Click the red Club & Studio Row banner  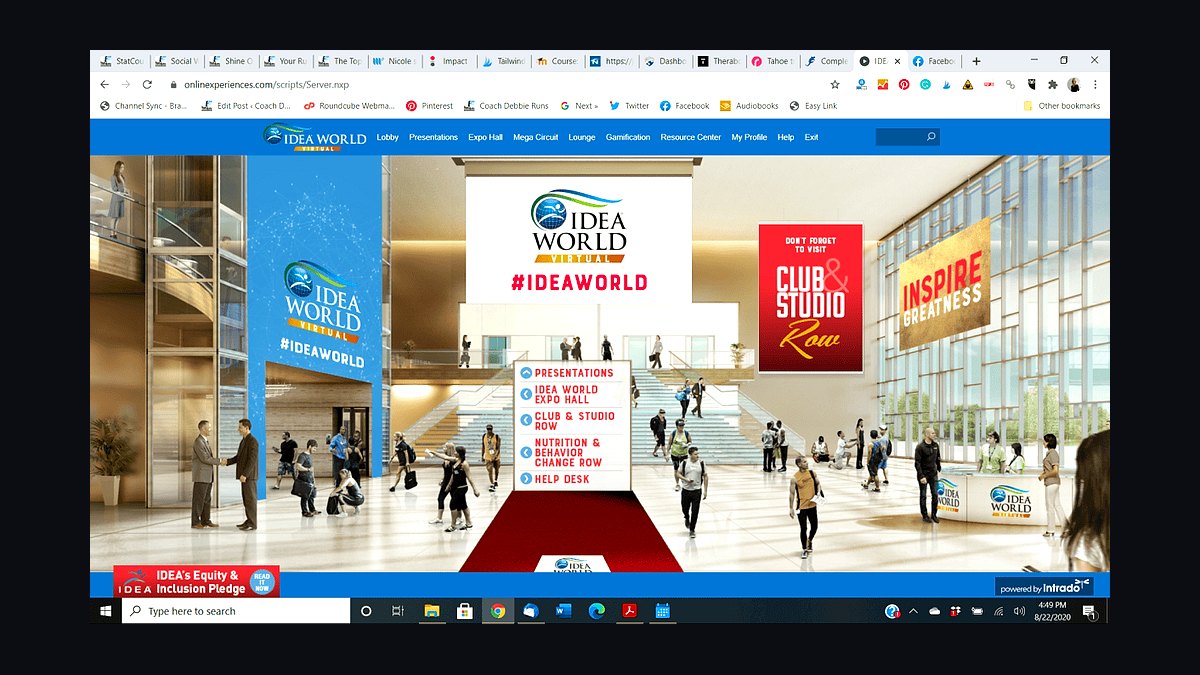tap(811, 298)
